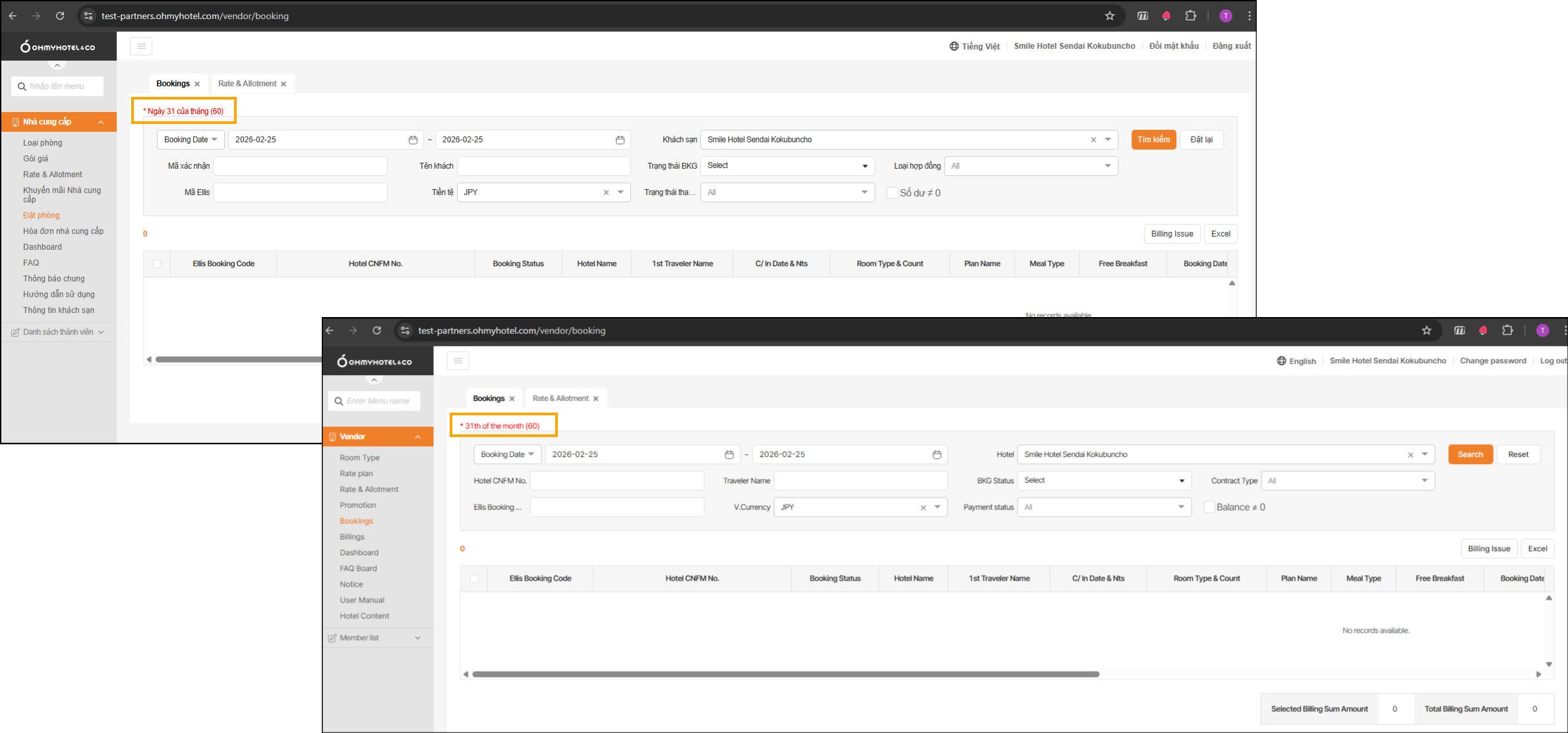Close the Rate & Allotment tab in the English window
The width and height of the screenshot is (1568, 733).
click(x=595, y=399)
